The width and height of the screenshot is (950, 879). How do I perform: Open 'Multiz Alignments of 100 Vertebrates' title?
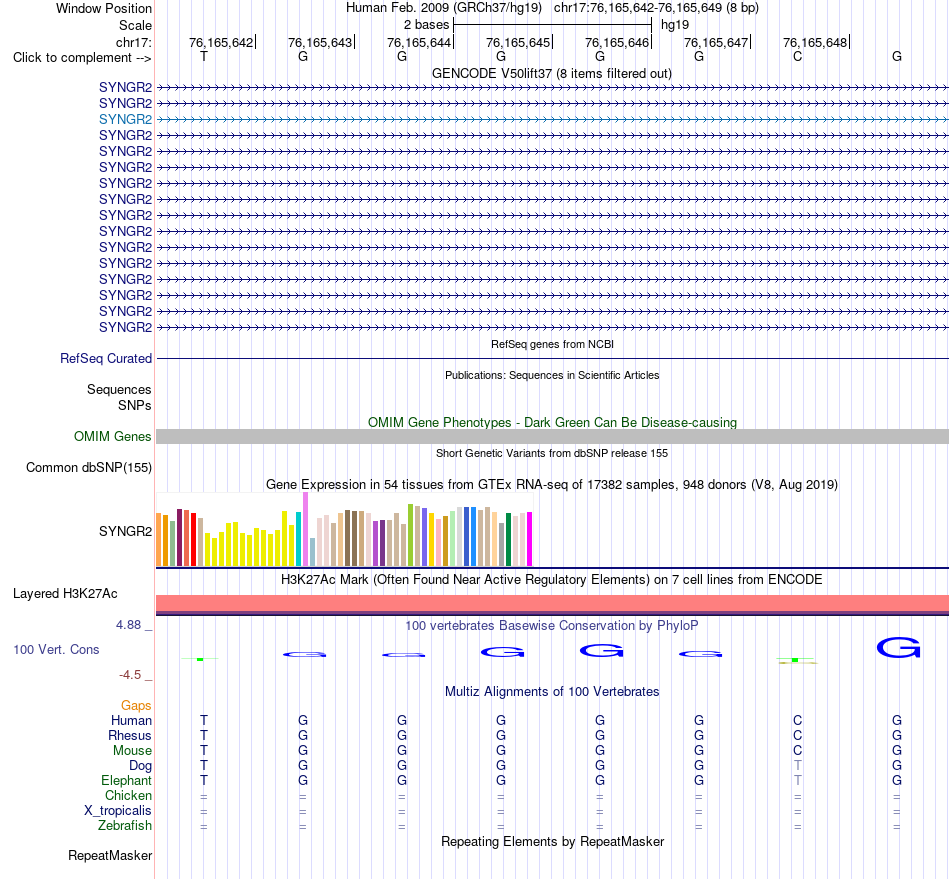(552, 692)
